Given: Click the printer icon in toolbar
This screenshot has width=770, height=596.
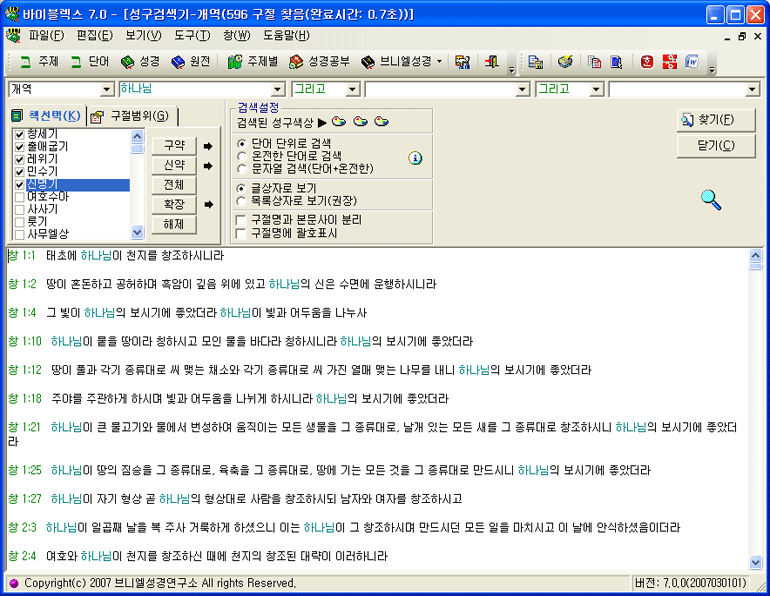Looking at the screenshot, I should point(565,62).
